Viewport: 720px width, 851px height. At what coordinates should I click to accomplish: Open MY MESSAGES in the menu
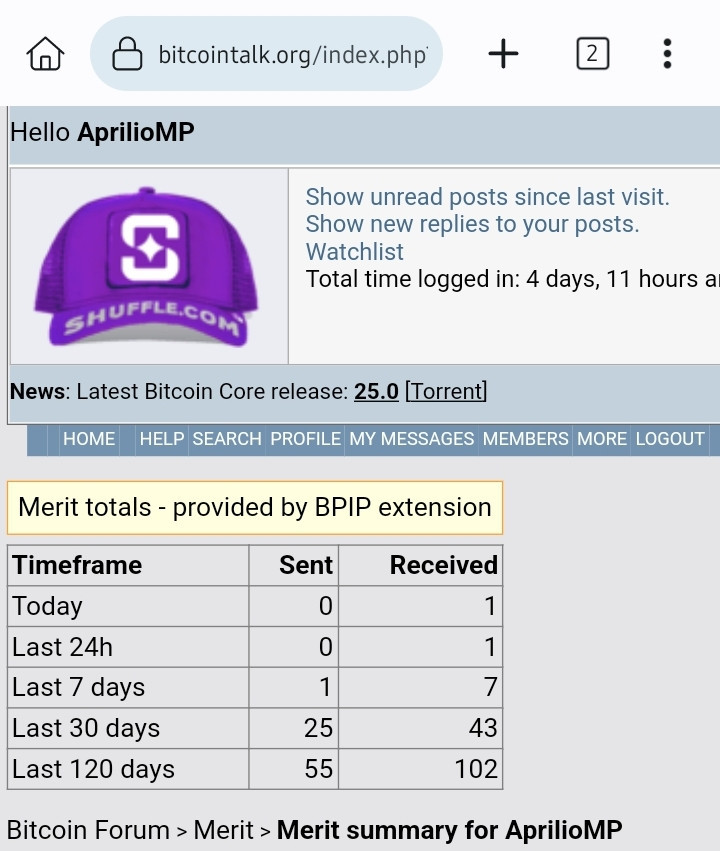(411, 439)
